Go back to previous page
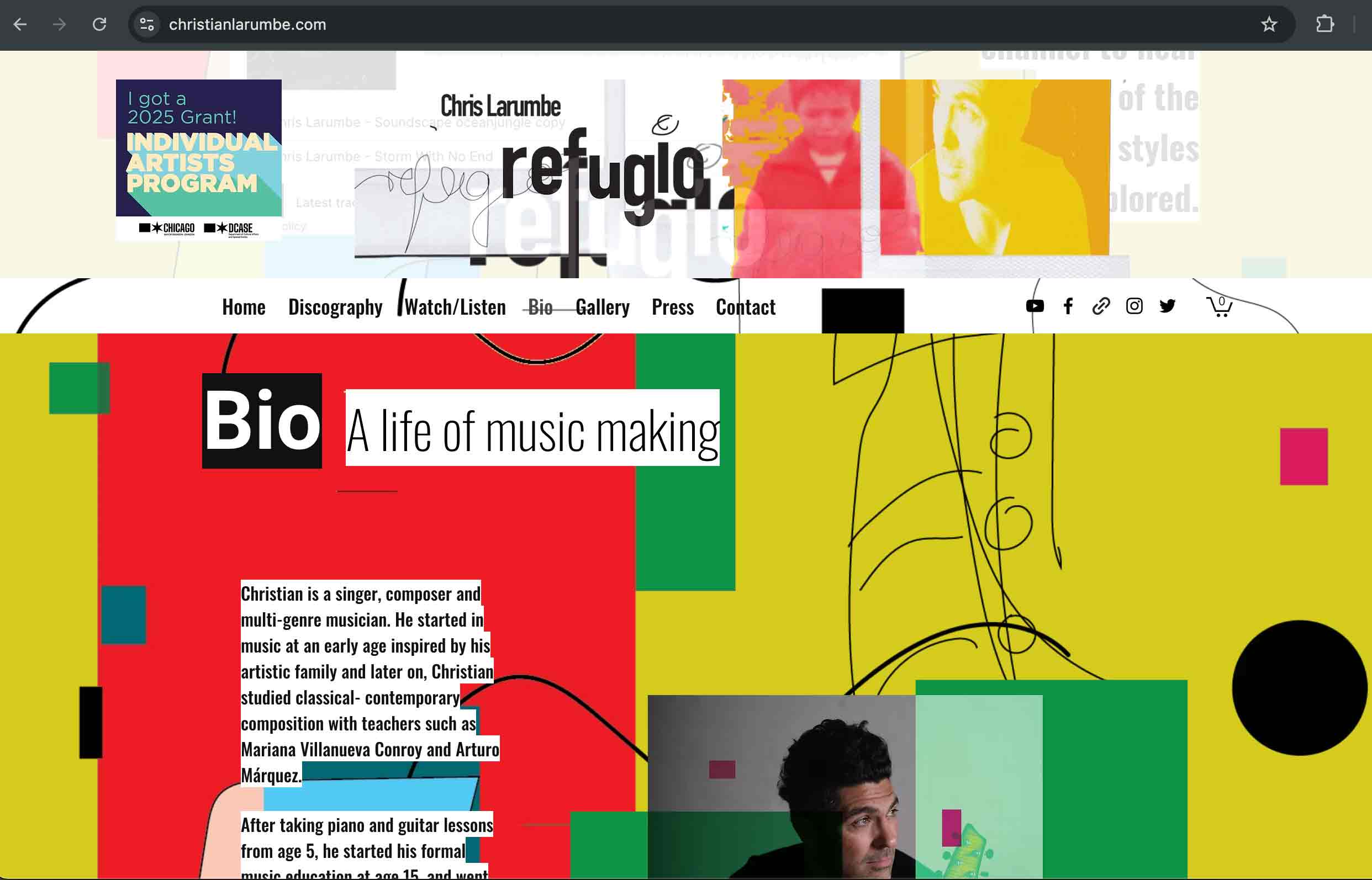 [x=20, y=25]
